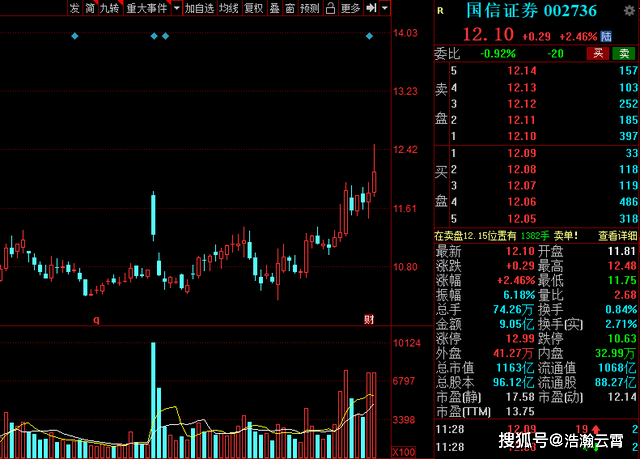
Task: Click buy level 4 volume 486
Action: (628, 202)
